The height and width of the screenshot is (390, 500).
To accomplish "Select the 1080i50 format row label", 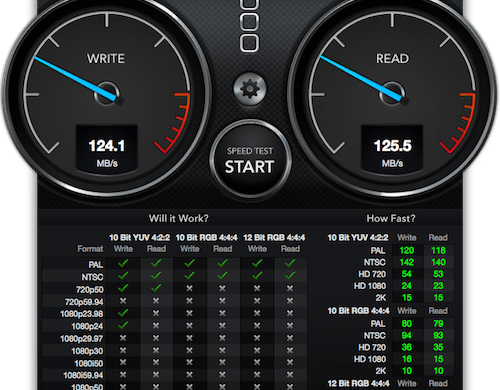I will pos(89,363).
